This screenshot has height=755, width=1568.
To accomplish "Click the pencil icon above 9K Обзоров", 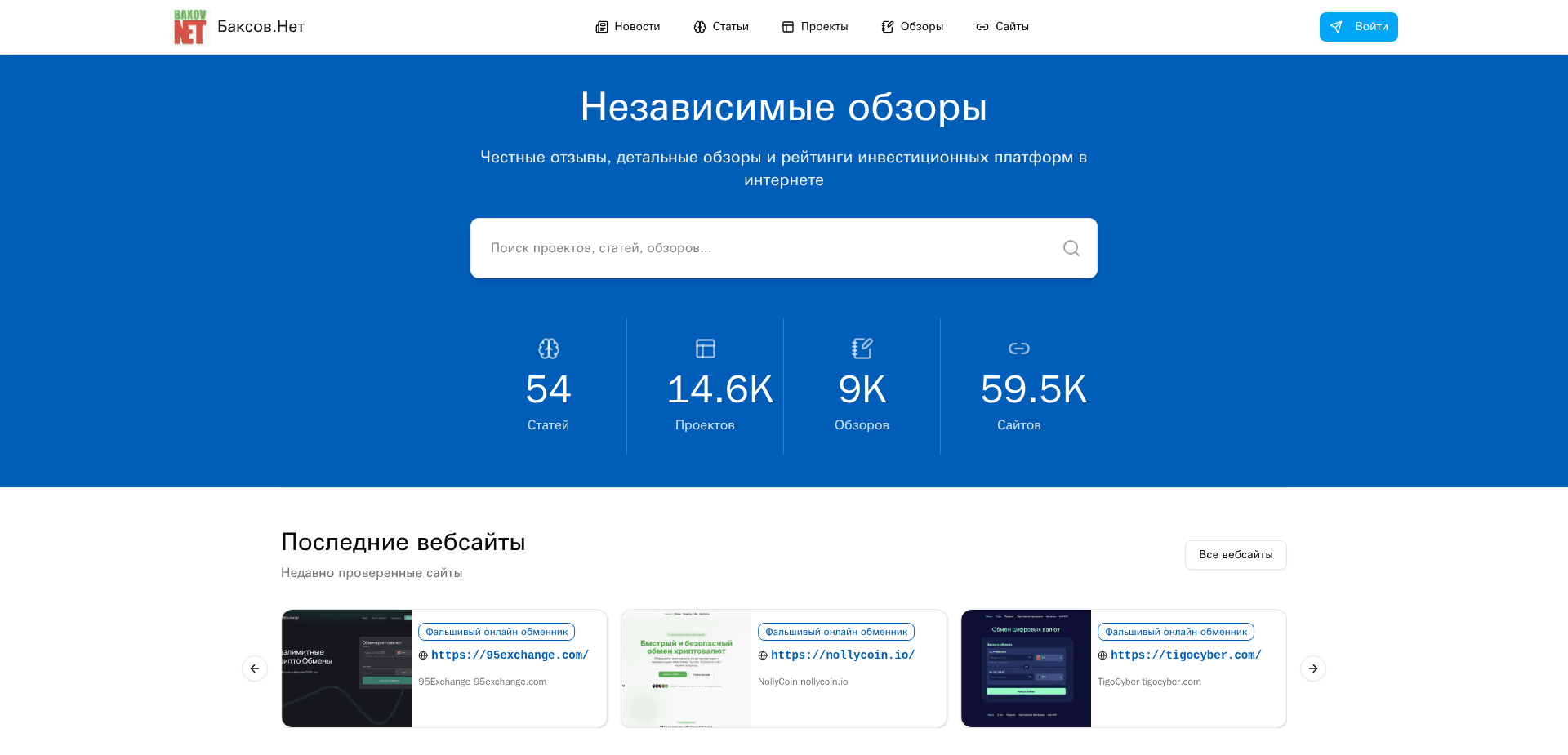I will click(862, 348).
